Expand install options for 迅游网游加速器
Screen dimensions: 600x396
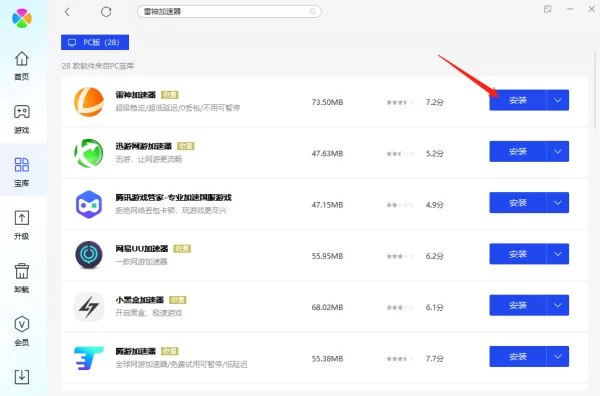[558, 152]
